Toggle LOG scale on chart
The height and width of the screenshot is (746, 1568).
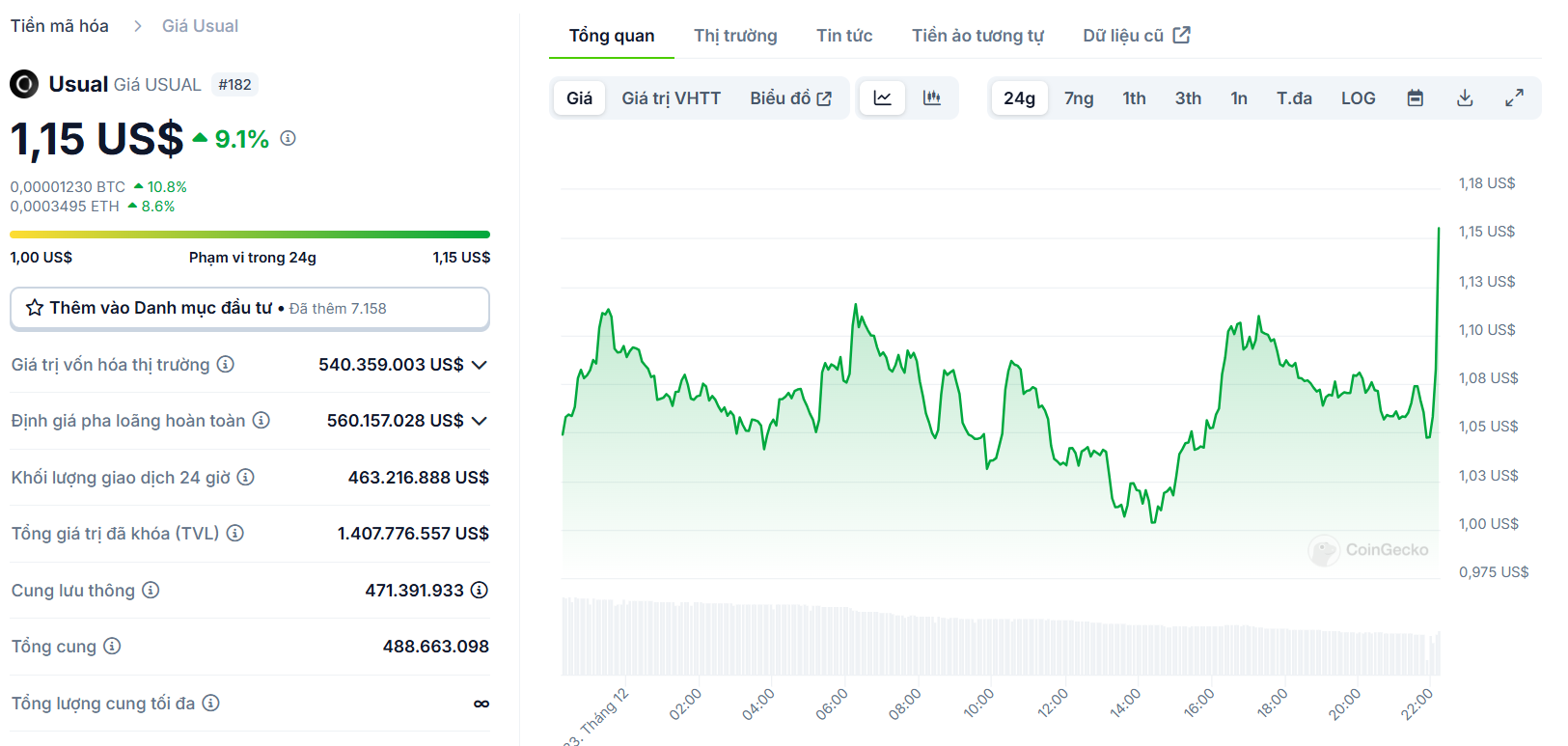tap(1358, 97)
